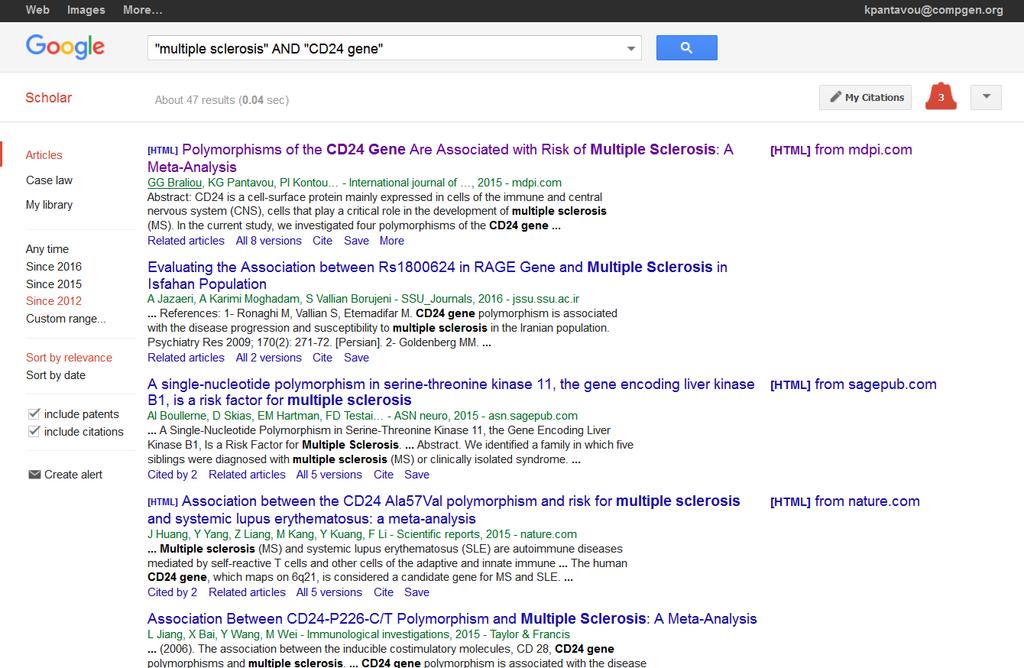Click Save under the Scientific reports result
The width and height of the screenshot is (1024, 668).
(x=417, y=592)
